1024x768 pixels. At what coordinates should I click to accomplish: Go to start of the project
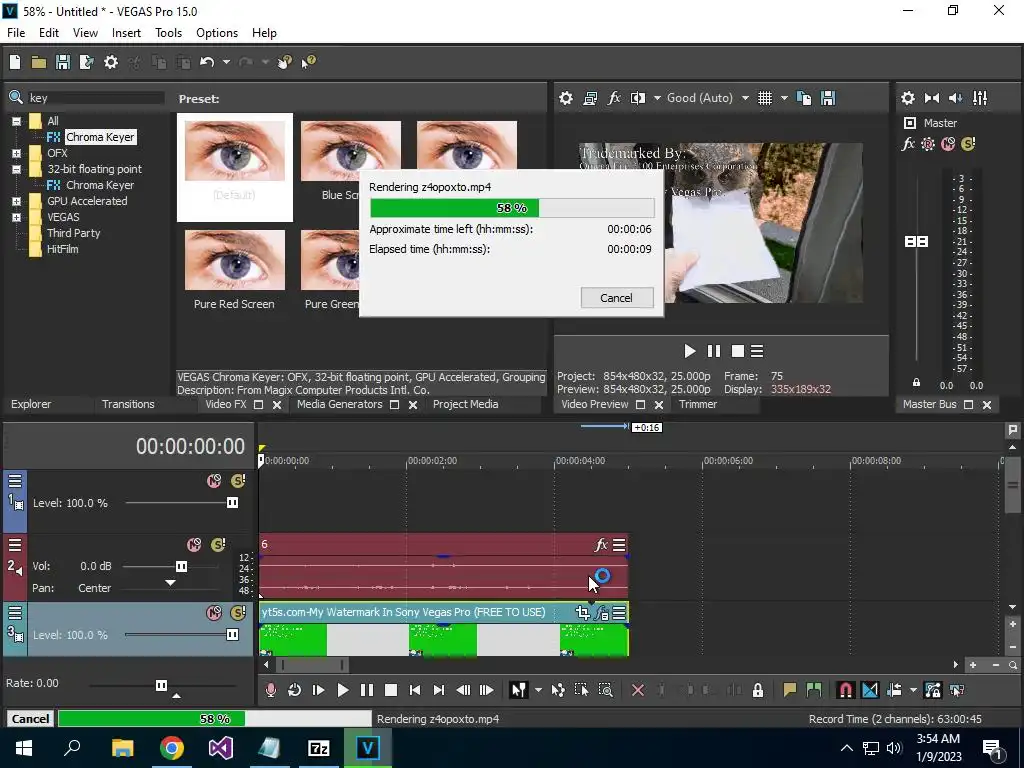(415, 690)
